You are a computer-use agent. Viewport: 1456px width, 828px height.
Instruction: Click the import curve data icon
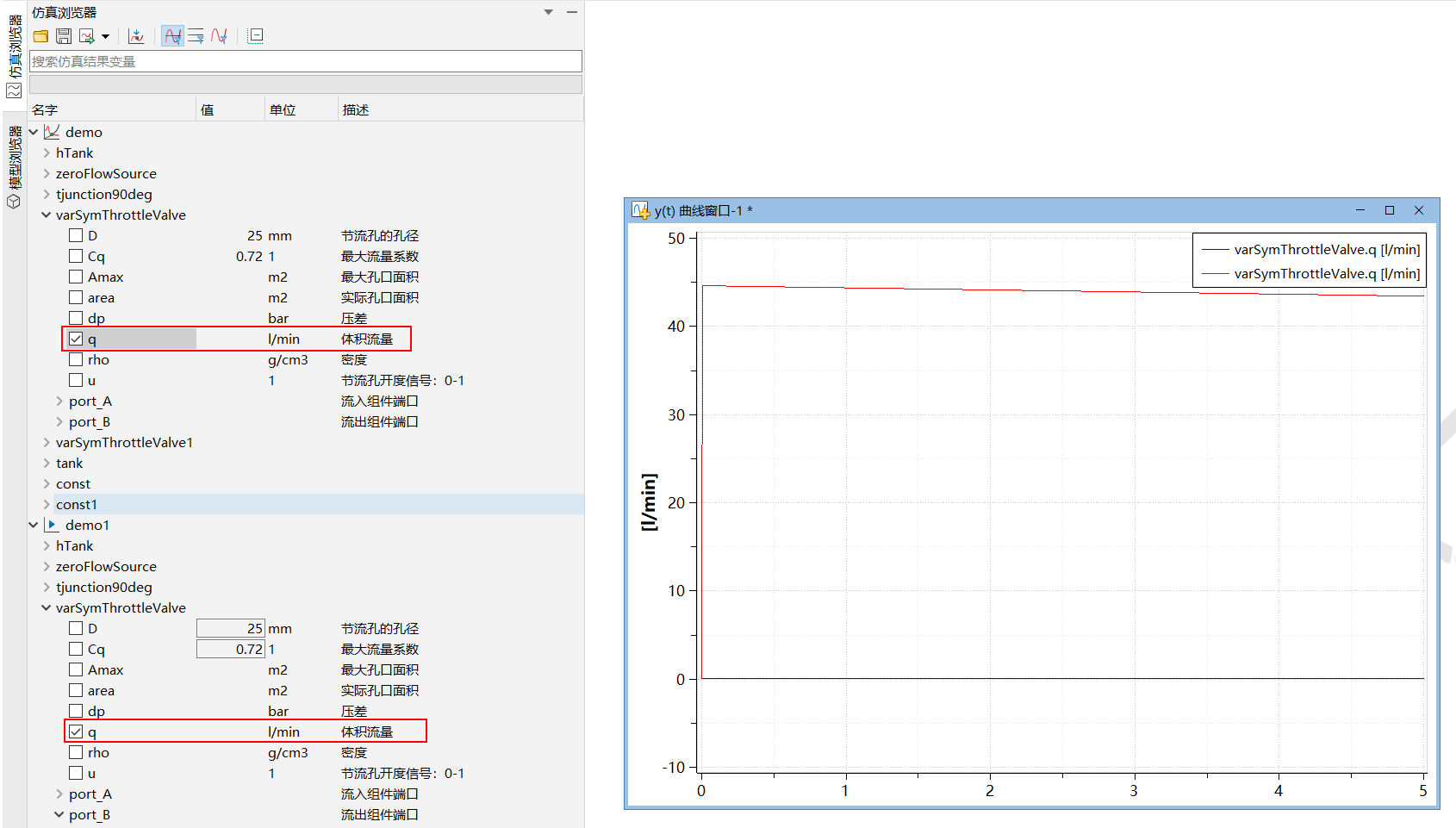136,36
